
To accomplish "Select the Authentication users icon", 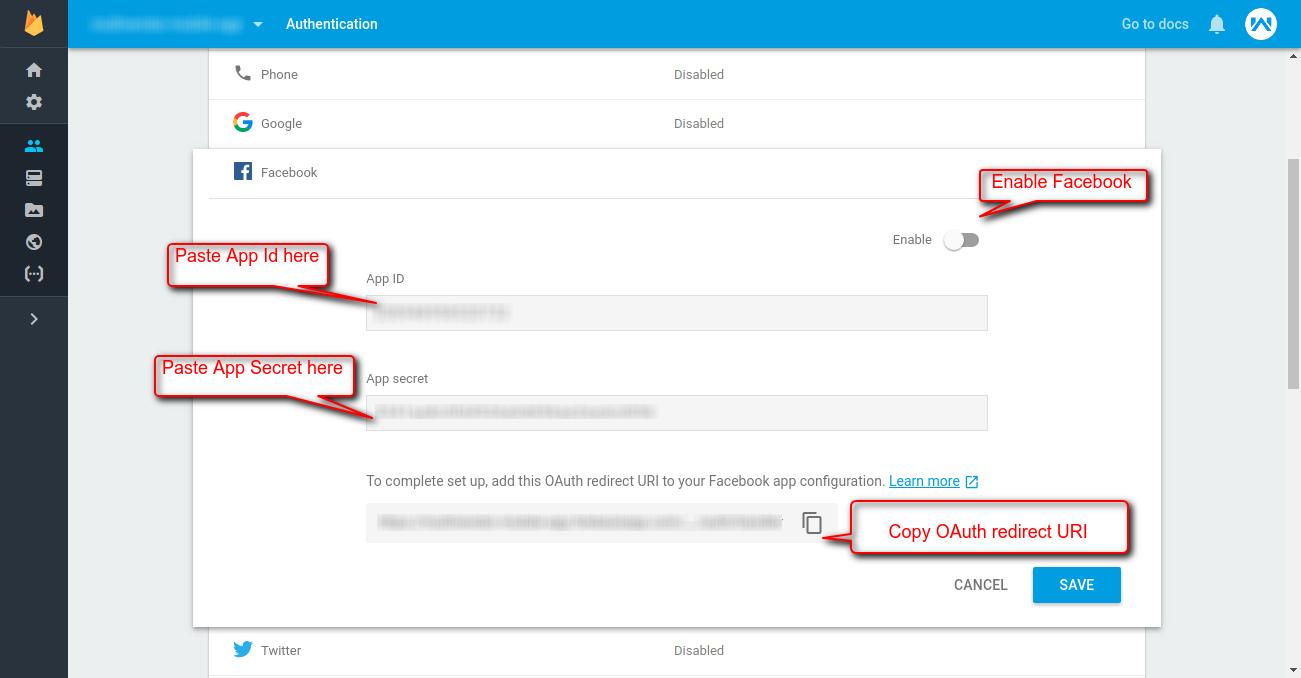I will pyautogui.click(x=34, y=146).
